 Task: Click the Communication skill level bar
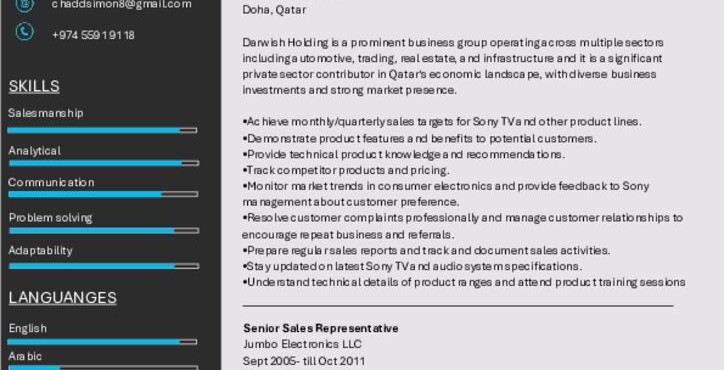click(103, 194)
